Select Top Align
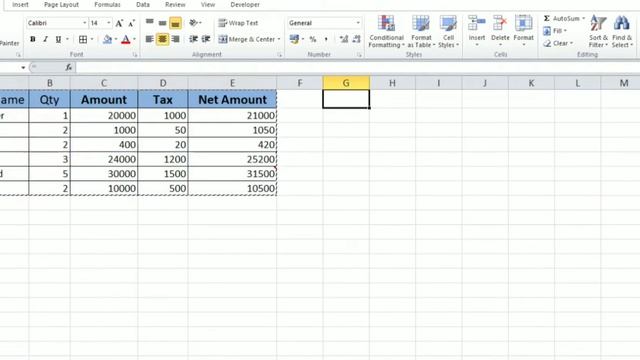640x360 pixels. pos(150,22)
